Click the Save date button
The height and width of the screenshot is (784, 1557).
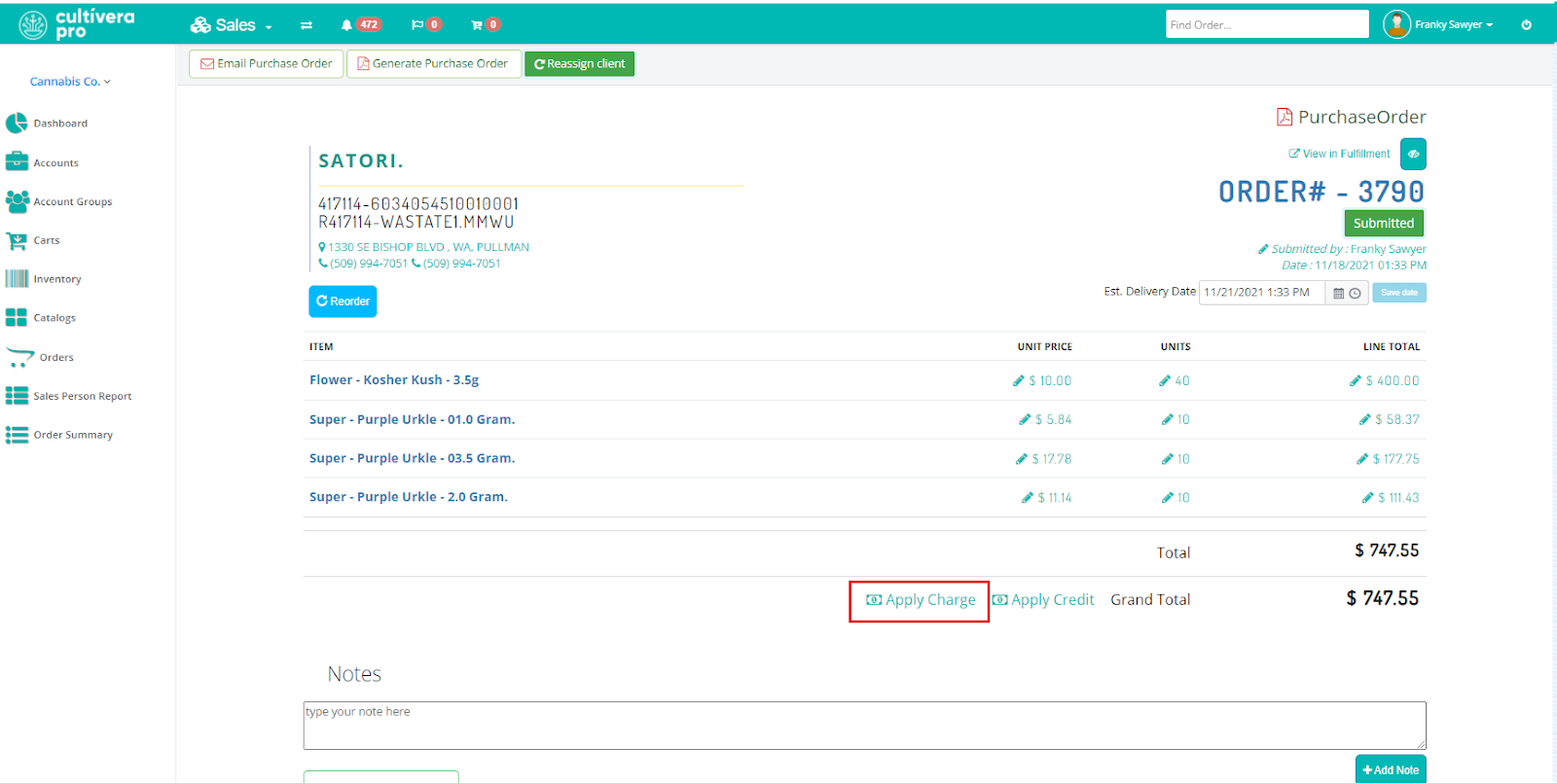[1399, 293]
